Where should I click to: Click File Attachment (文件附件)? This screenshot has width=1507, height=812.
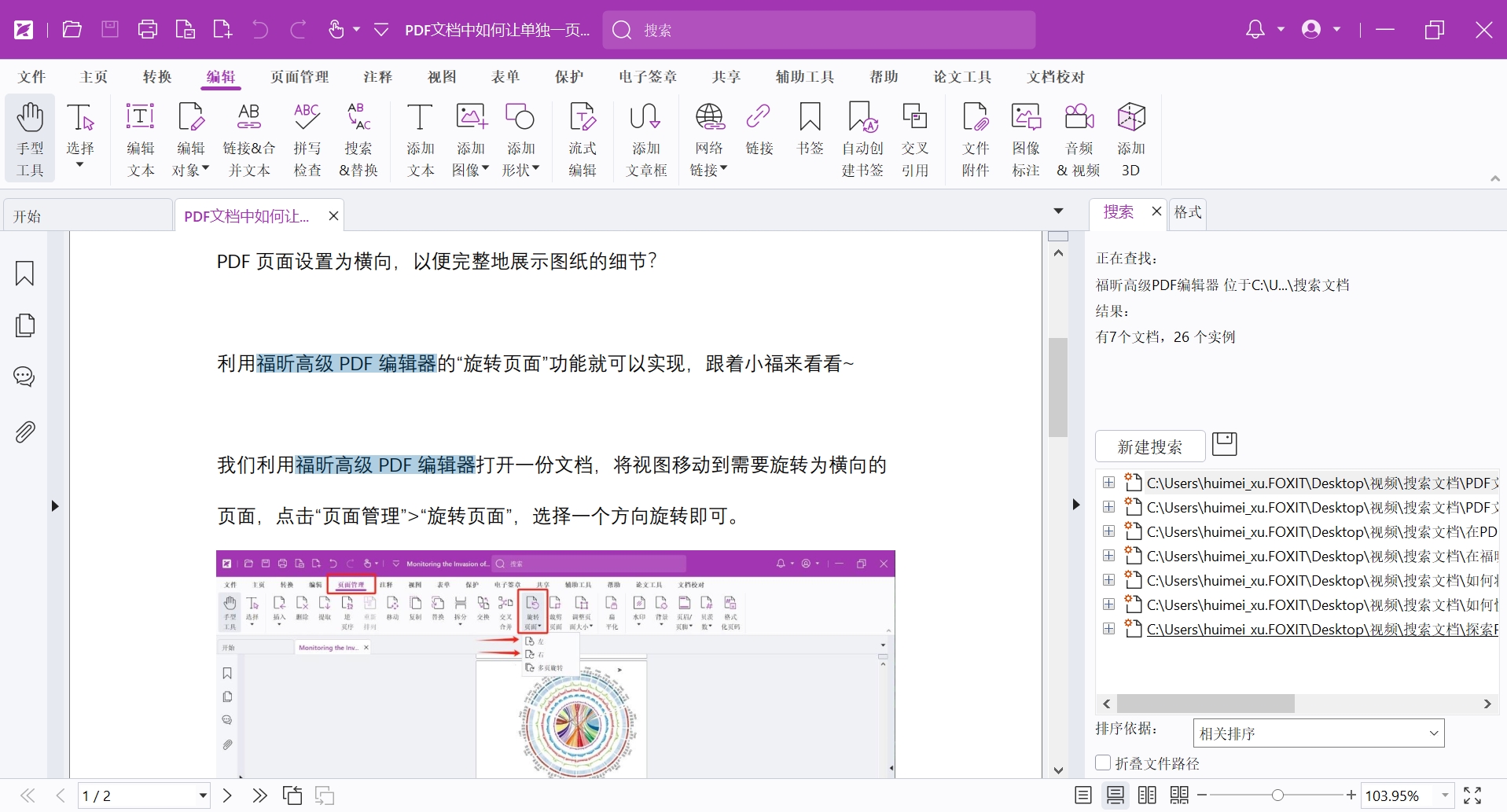[976, 139]
